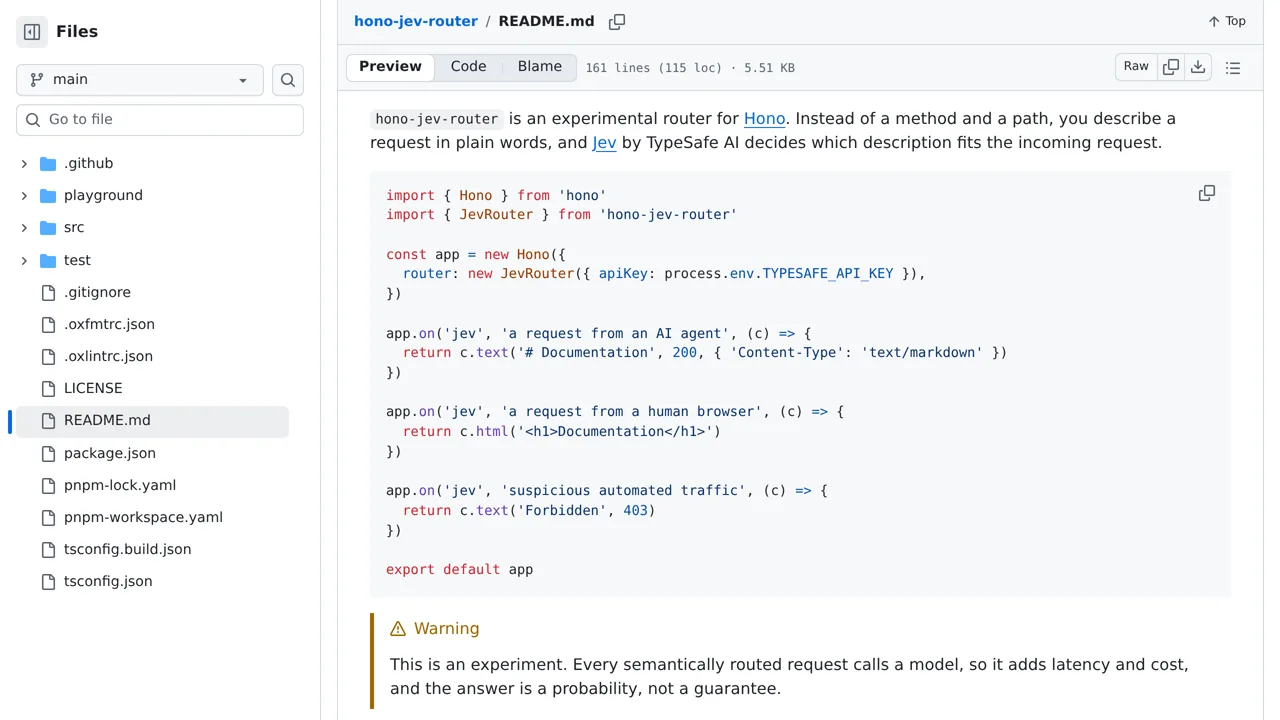Viewport: 1280px width, 720px height.
Task: Expand the playground folder chevron
Action: pyautogui.click(x=24, y=196)
